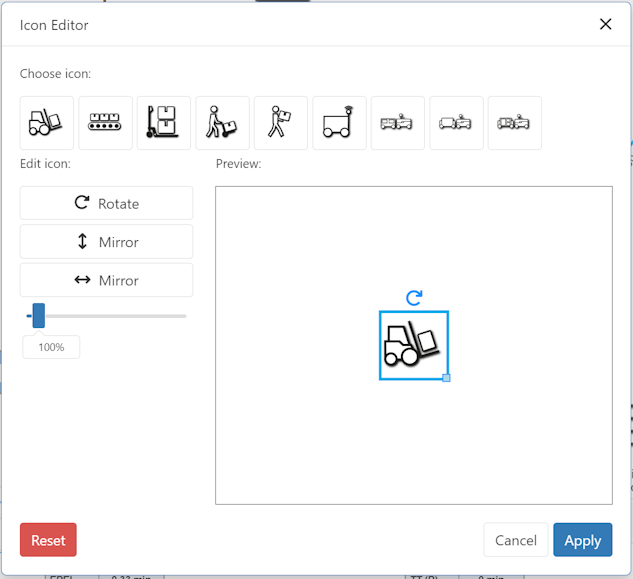The width and height of the screenshot is (633, 579).
Task: Click the icon size slider handle
Action: tap(39, 316)
